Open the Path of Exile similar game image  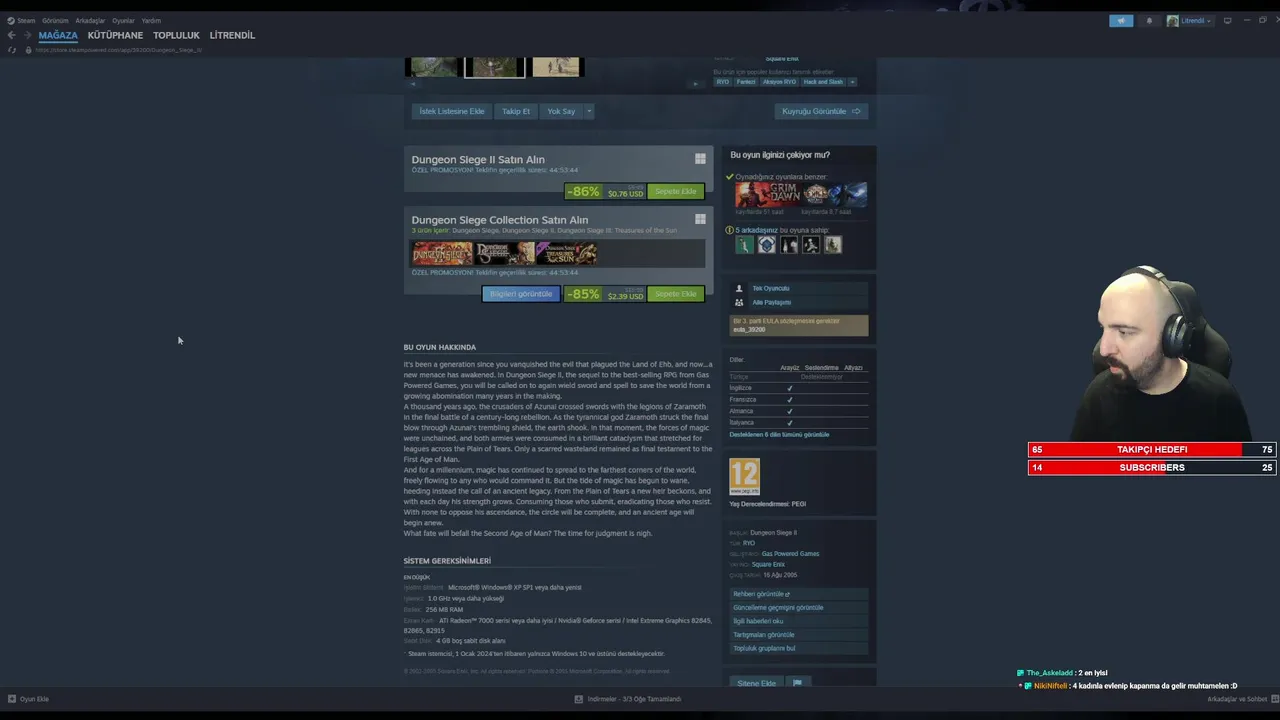click(834, 194)
